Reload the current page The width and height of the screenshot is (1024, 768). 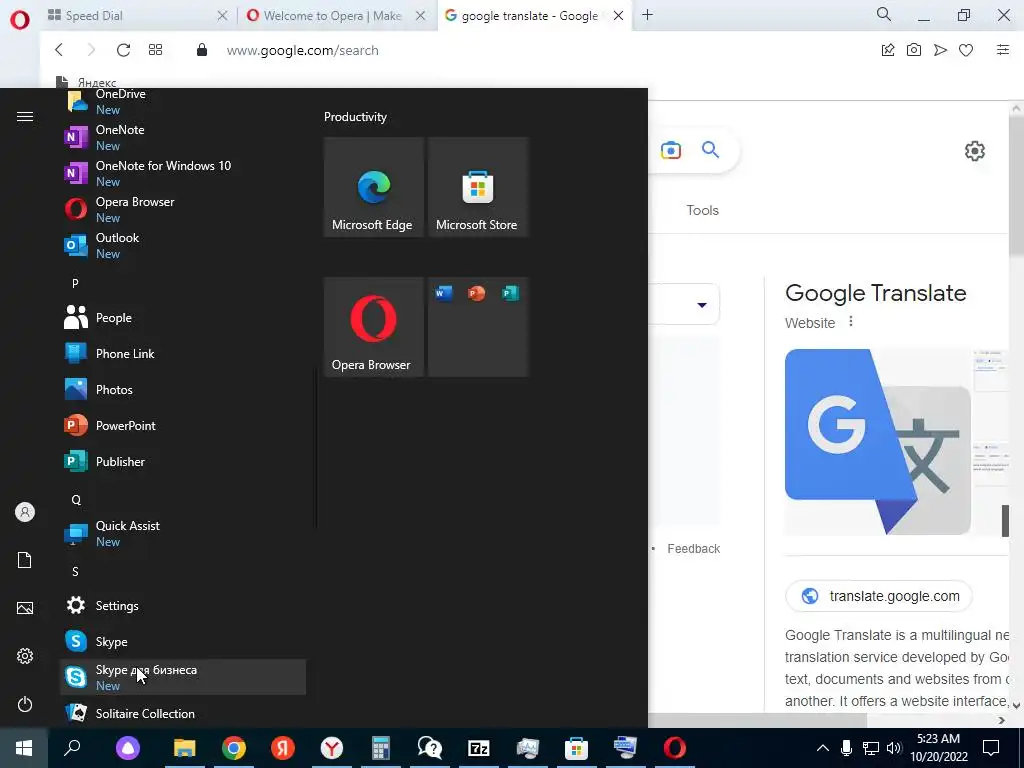click(123, 50)
